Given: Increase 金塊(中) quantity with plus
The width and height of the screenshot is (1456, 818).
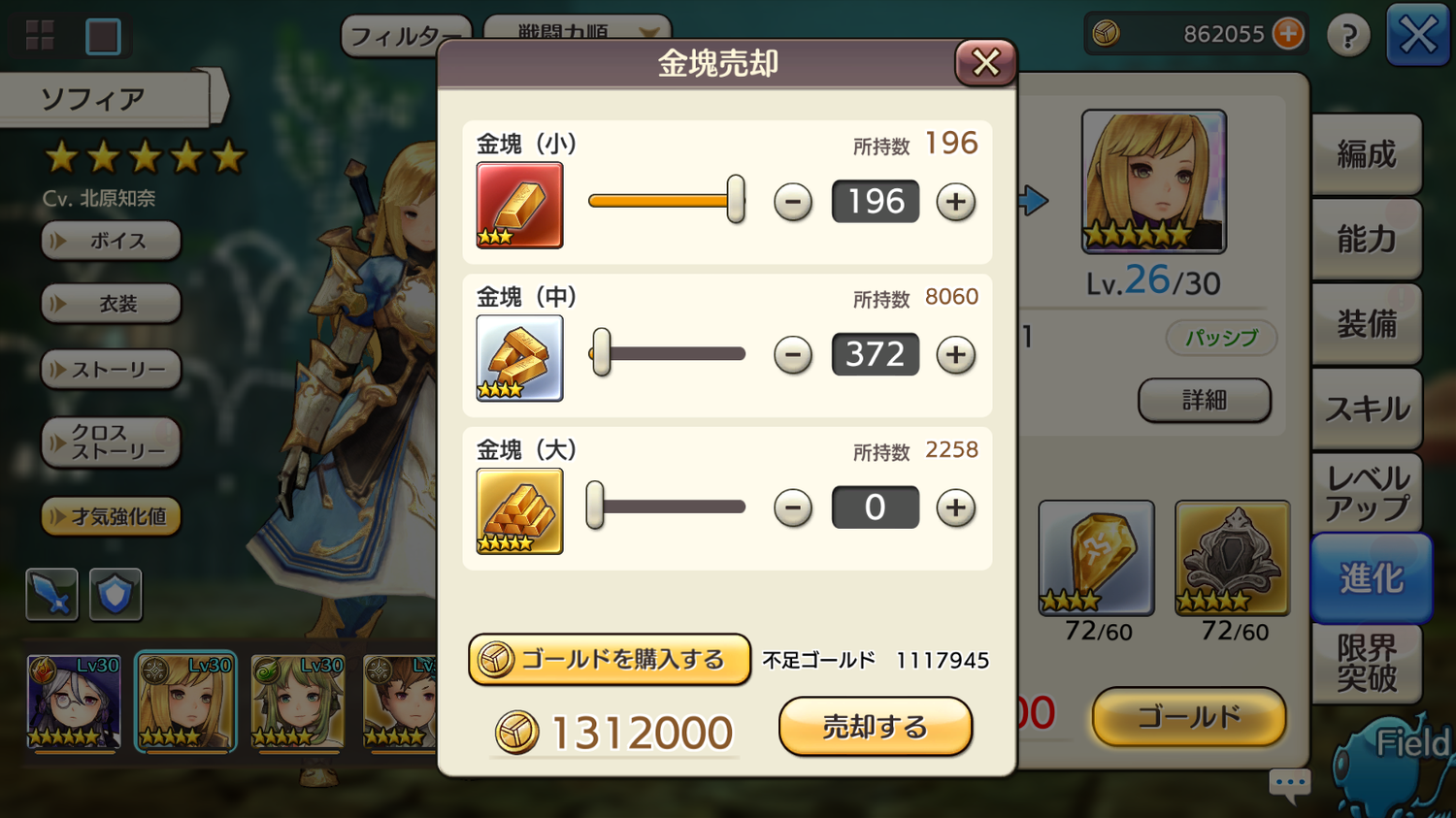Looking at the screenshot, I should pyautogui.click(x=955, y=355).
